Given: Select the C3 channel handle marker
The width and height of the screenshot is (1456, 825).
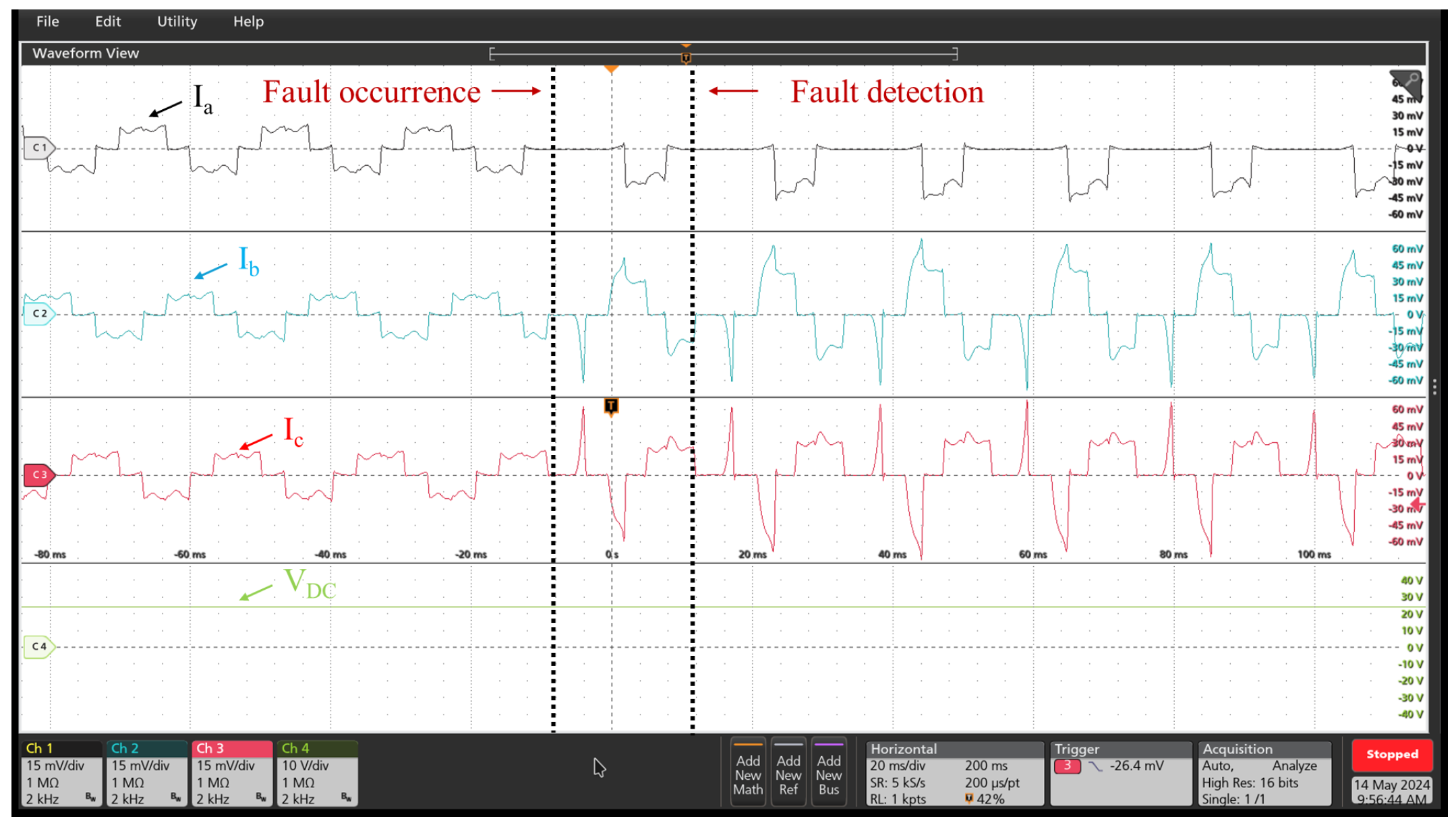Looking at the screenshot, I should [x=38, y=475].
